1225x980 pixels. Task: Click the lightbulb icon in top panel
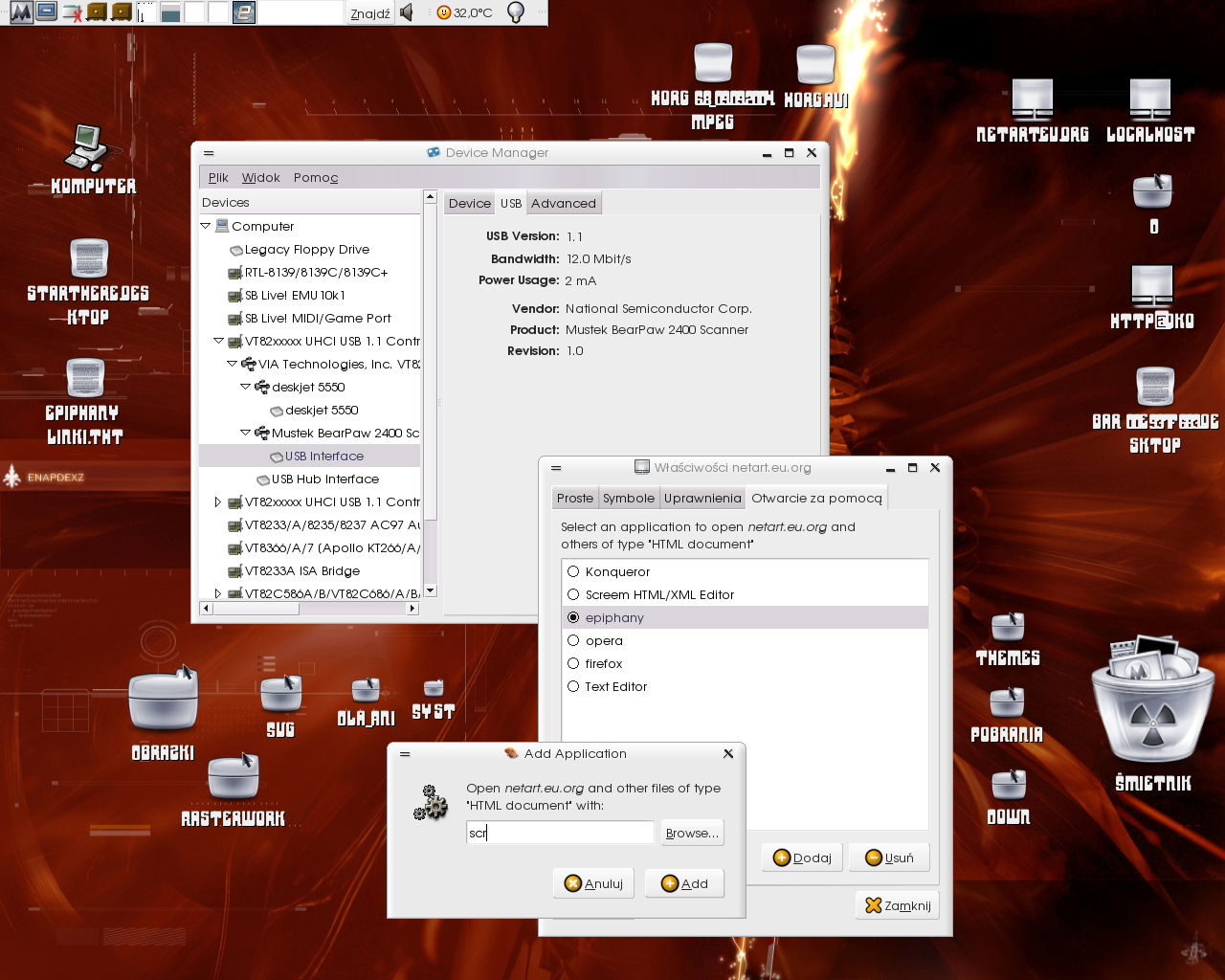pyautogui.click(x=516, y=12)
